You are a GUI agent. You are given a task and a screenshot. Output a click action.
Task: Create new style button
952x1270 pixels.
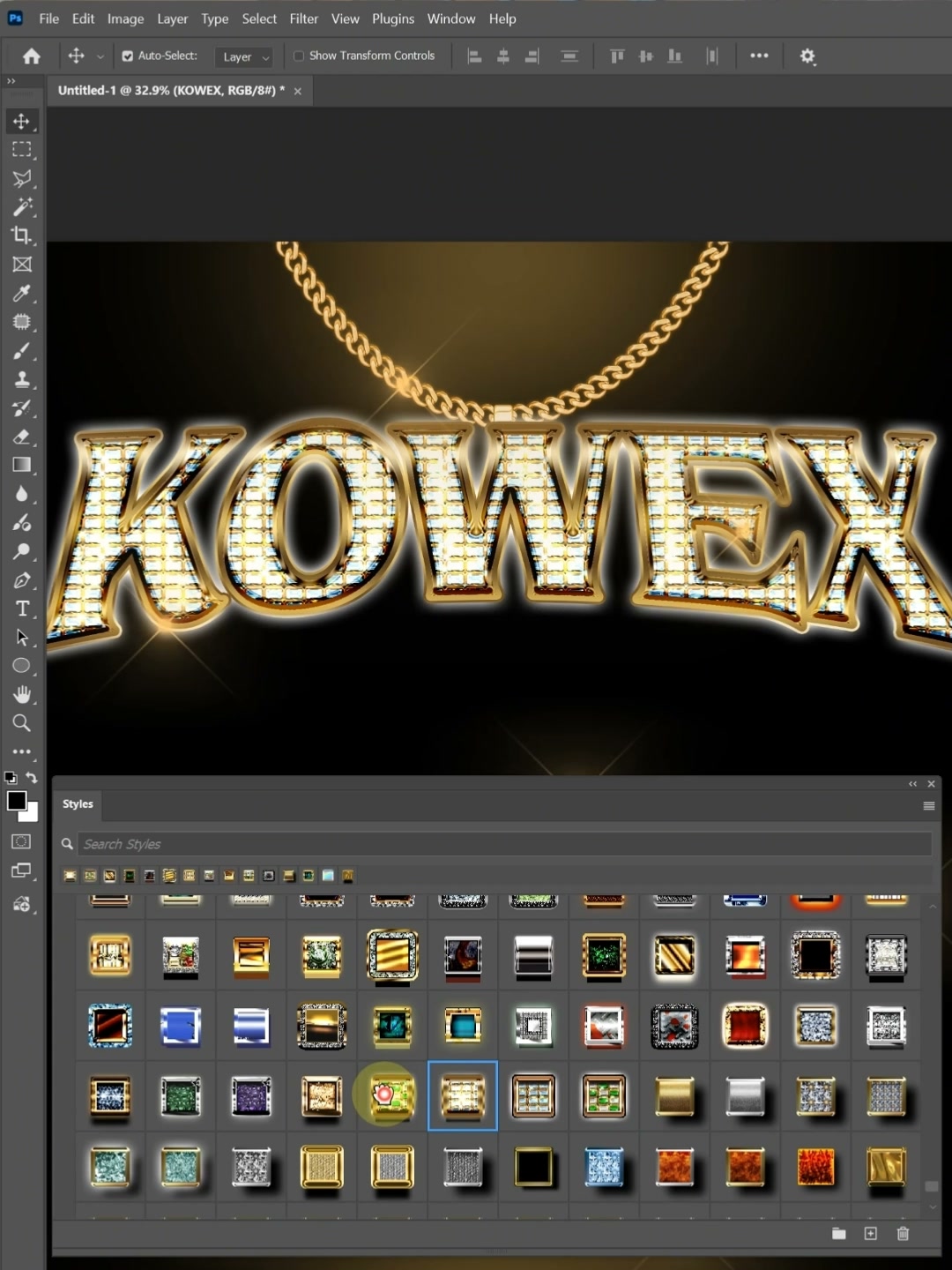[871, 1234]
